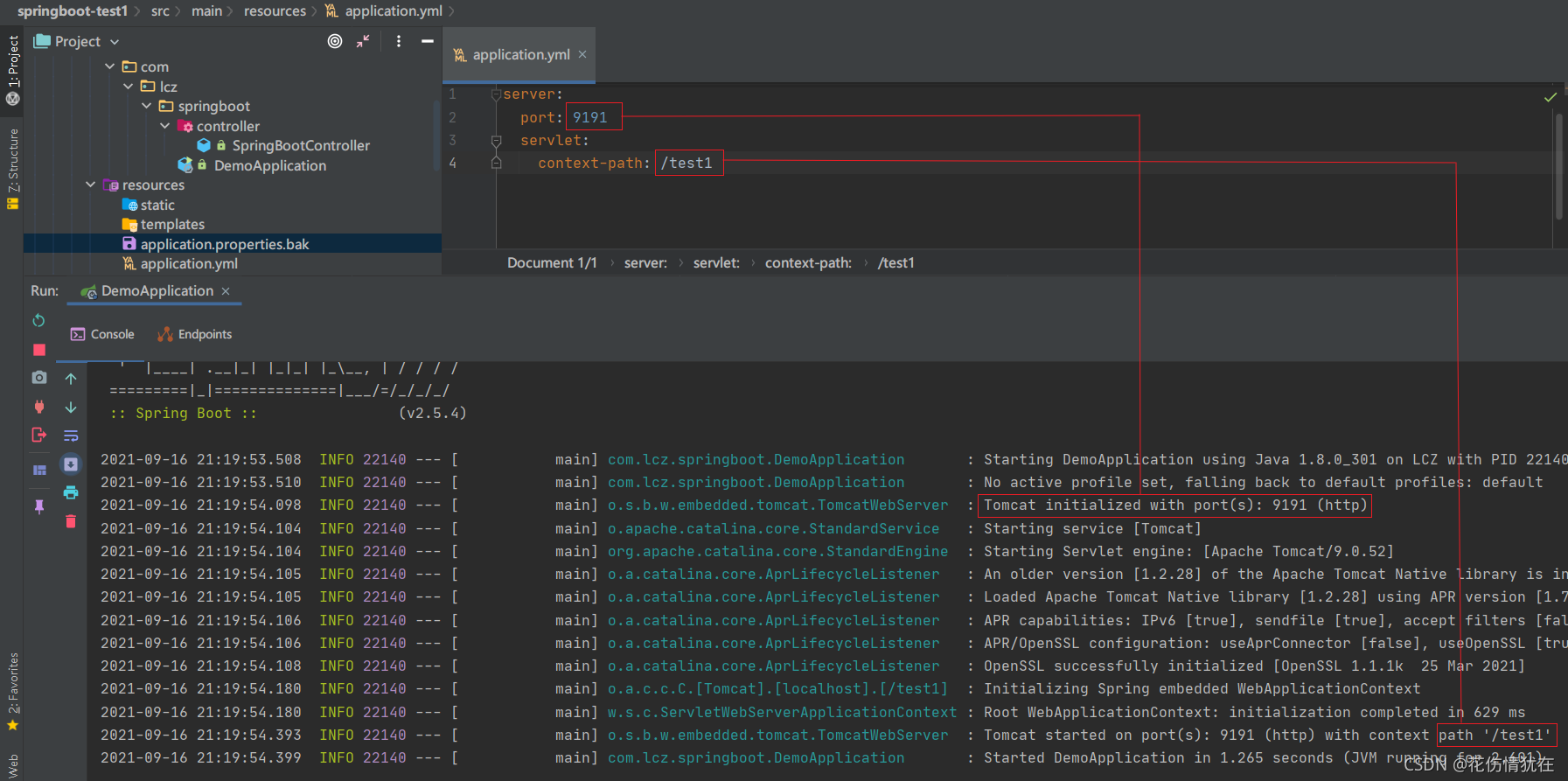Click context-path value /test1 in editor

(x=686, y=163)
